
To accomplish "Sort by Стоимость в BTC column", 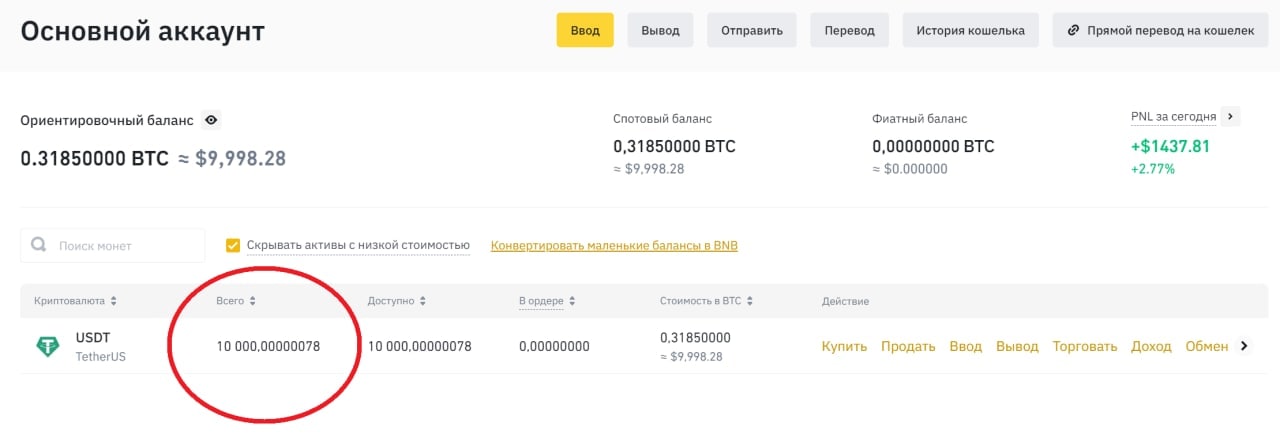I will (x=750, y=301).
